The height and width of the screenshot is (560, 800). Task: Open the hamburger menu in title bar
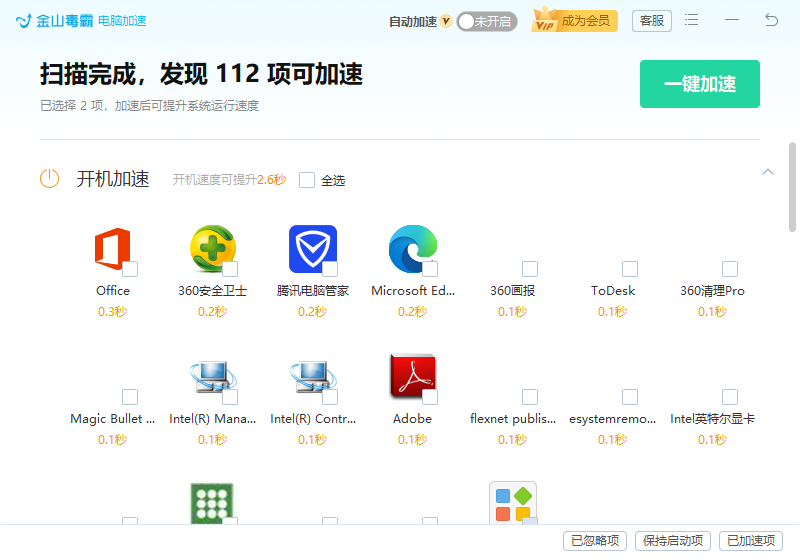tap(692, 20)
